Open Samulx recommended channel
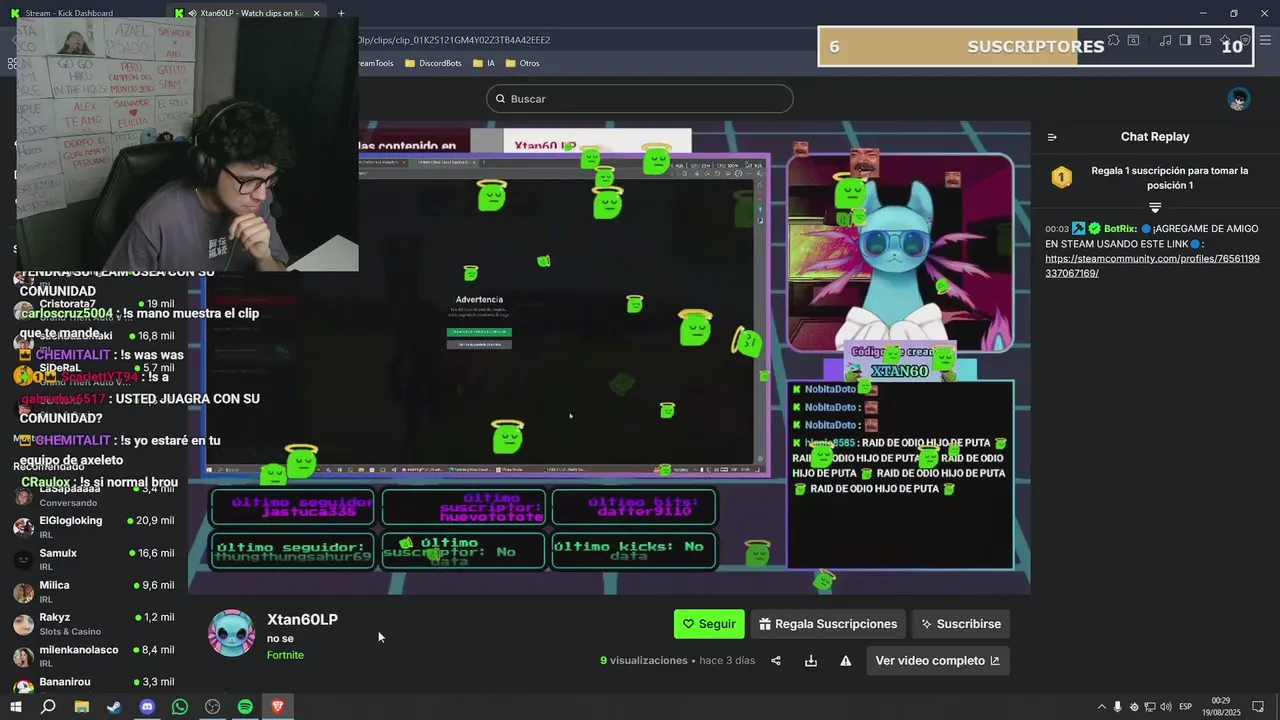1280x720 pixels. click(x=93, y=558)
